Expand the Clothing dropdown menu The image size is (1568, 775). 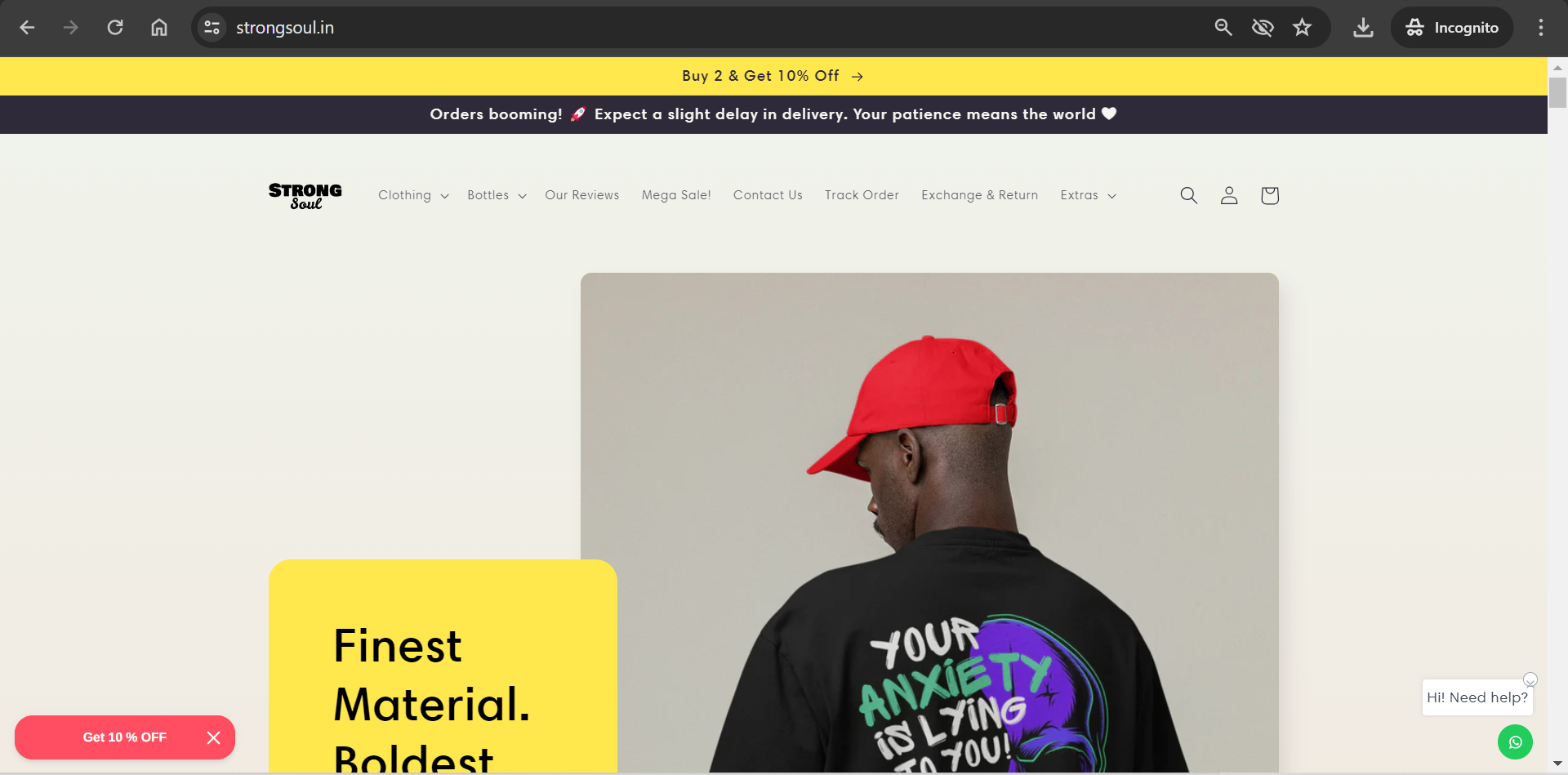coord(413,195)
